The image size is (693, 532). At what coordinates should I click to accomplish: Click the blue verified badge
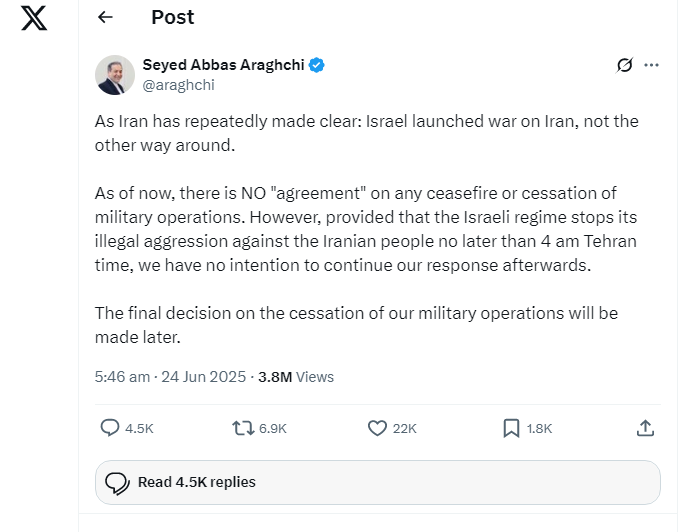[316, 65]
